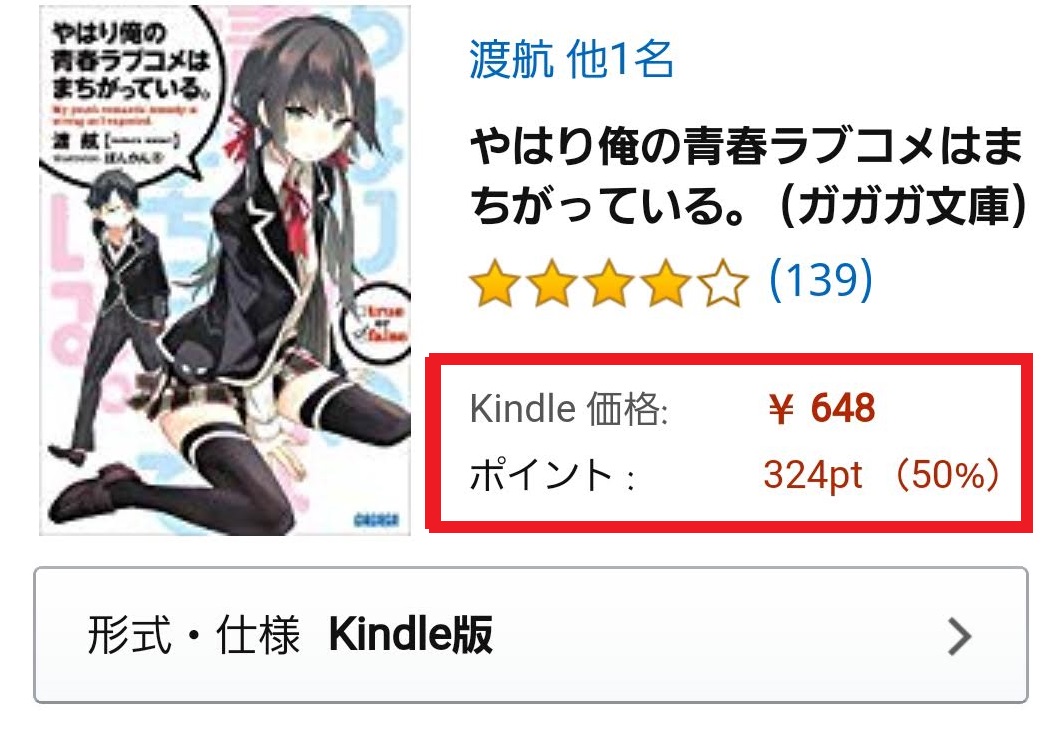Expand the 形式・仕様 format selector
This screenshot has height=737, width=1053.
[531, 635]
